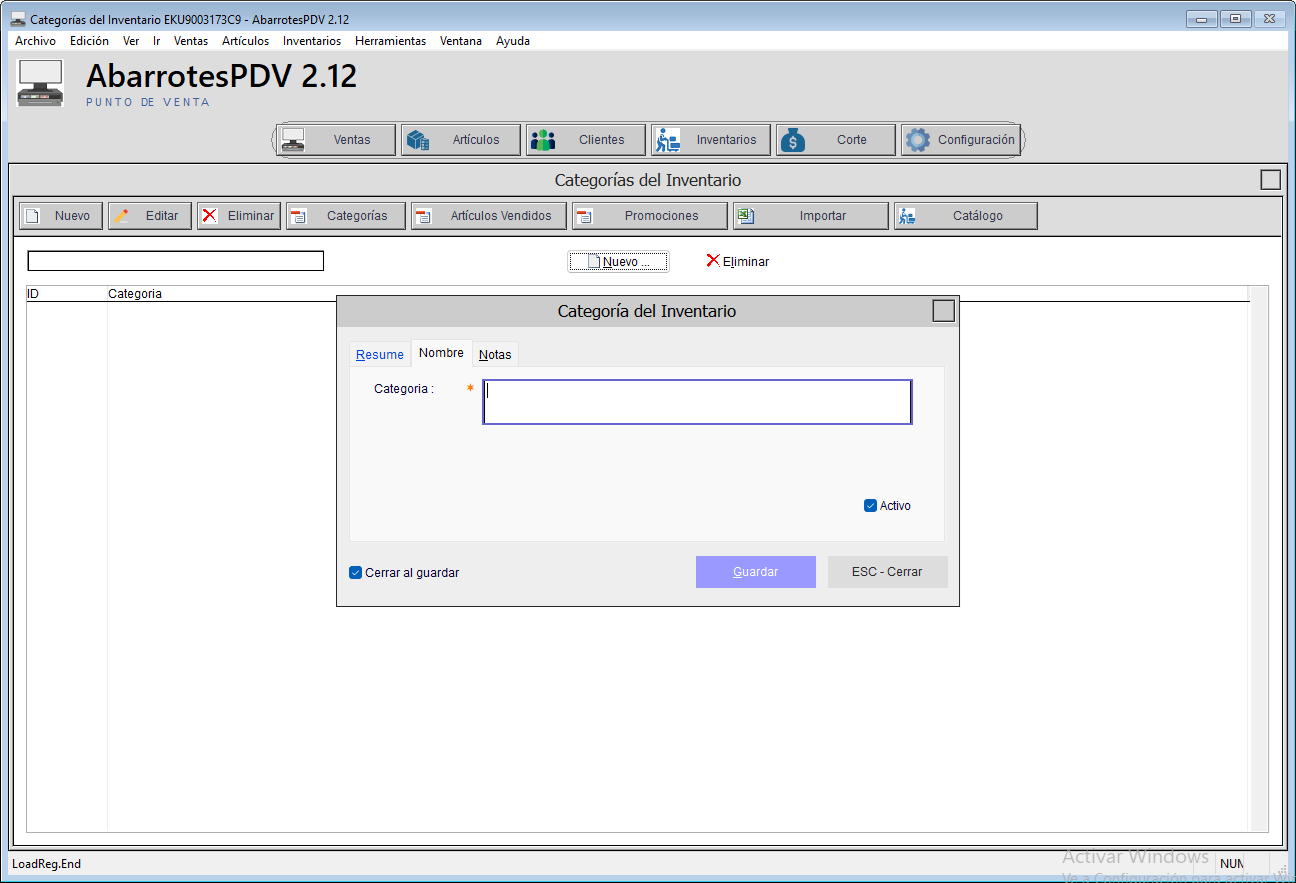Click the AbarrotesPDV 2.12 title text
Image resolution: width=1296 pixels, height=883 pixels.
(222, 76)
